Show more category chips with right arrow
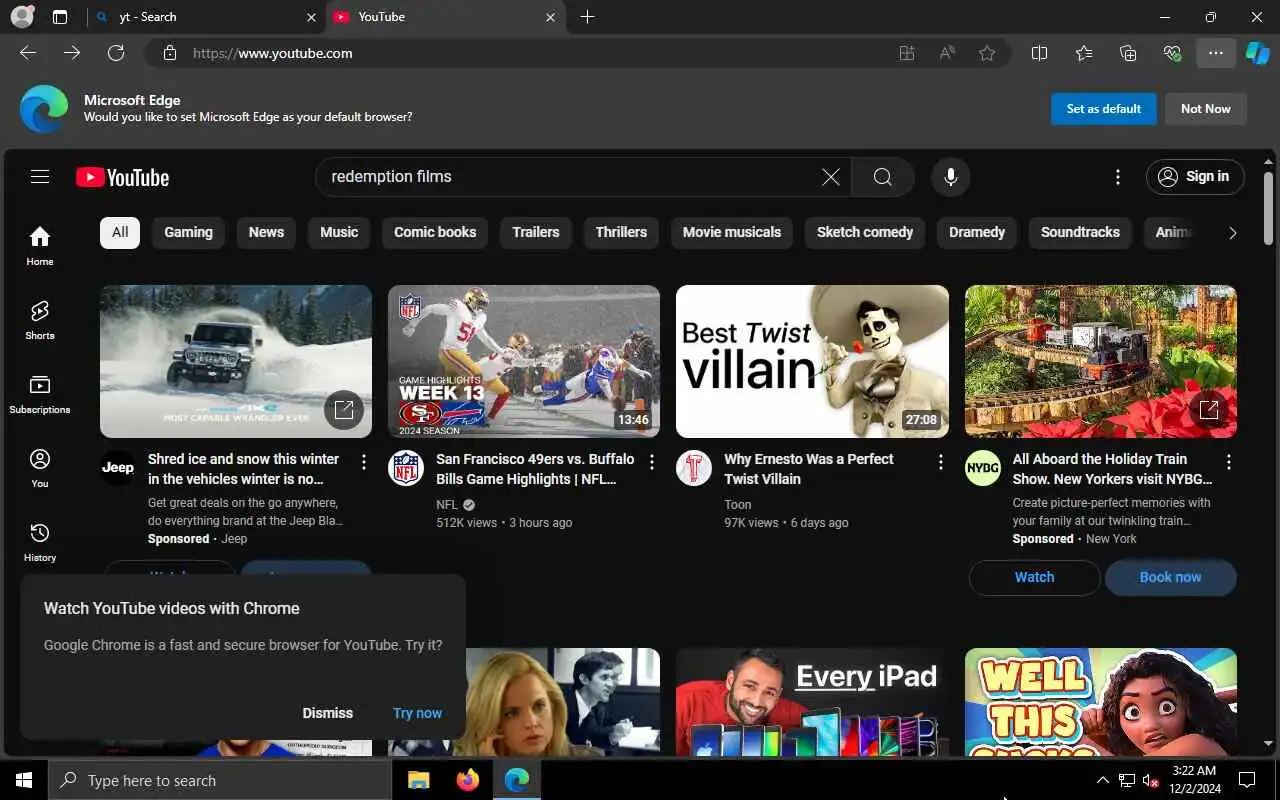The height and width of the screenshot is (800, 1280). pyautogui.click(x=1232, y=233)
